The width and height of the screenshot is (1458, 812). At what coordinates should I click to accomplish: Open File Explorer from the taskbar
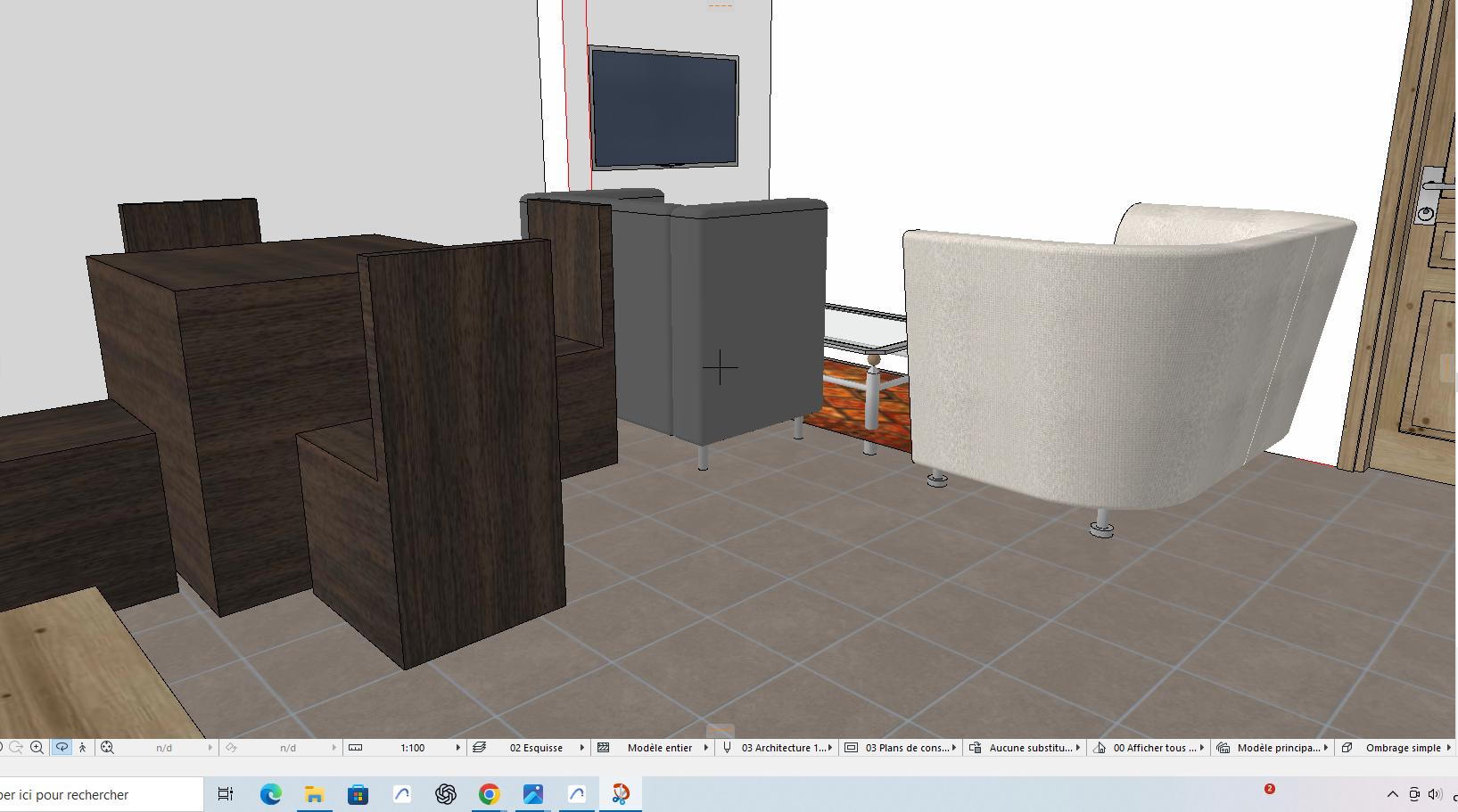click(314, 794)
